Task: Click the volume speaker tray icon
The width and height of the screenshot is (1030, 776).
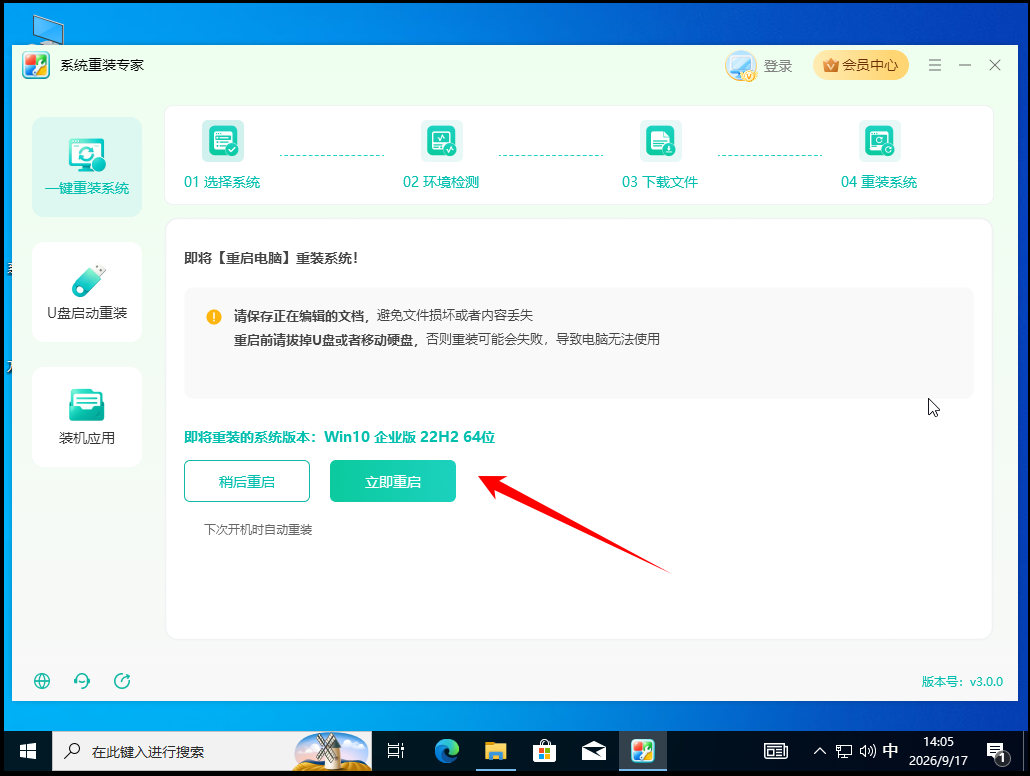Action: 867,751
